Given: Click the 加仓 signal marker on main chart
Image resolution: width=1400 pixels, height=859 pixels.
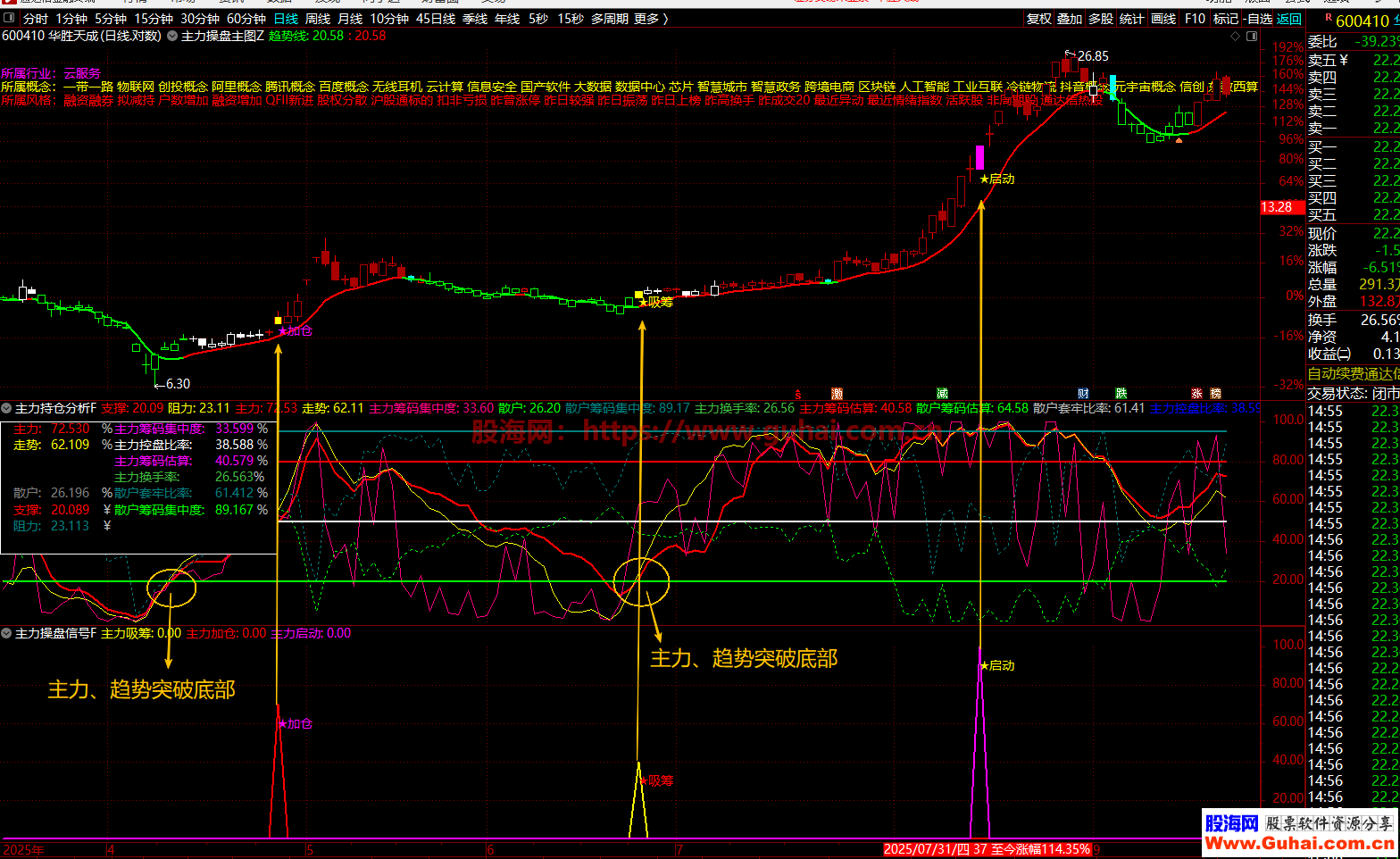Looking at the screenshot, I should [296, 331].
